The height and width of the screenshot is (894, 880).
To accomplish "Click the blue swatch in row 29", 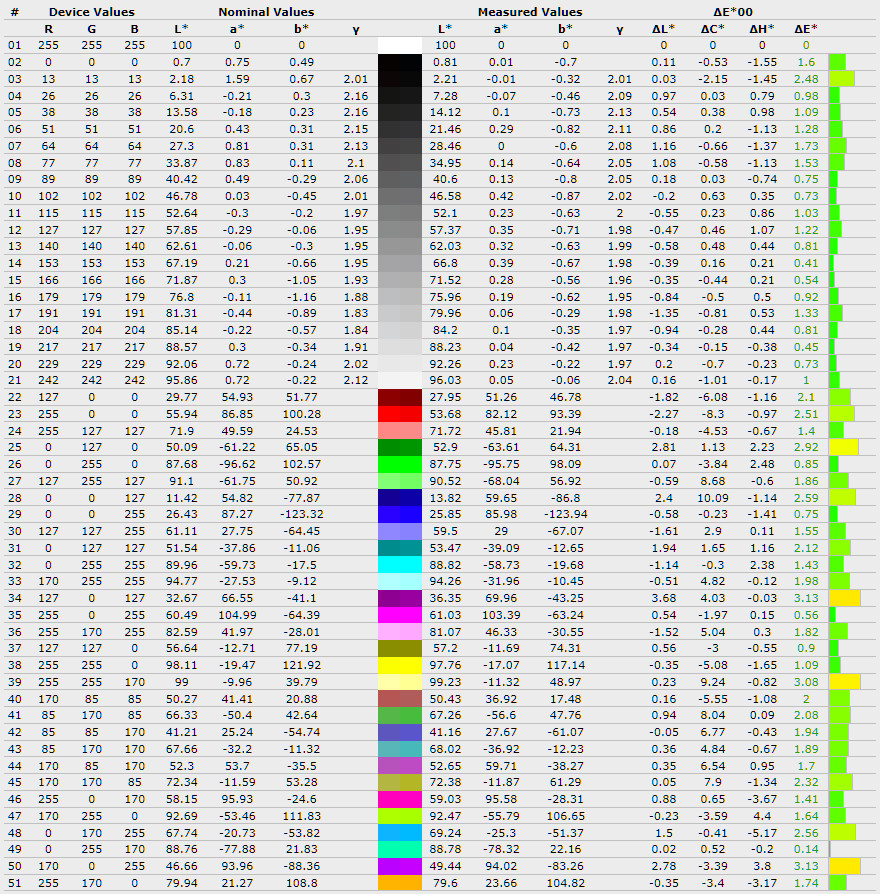I will [x=407, y=514].
